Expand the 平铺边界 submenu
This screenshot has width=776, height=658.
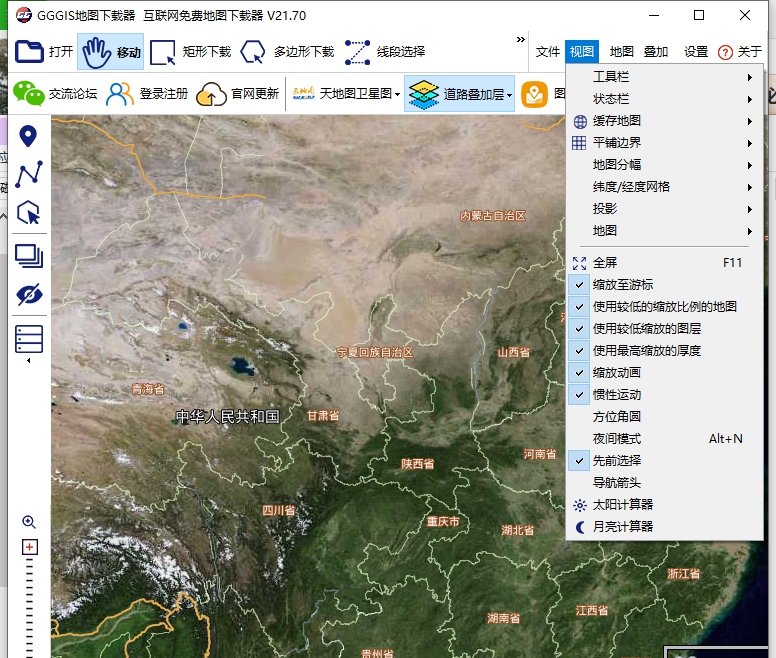tap(665, 143)
